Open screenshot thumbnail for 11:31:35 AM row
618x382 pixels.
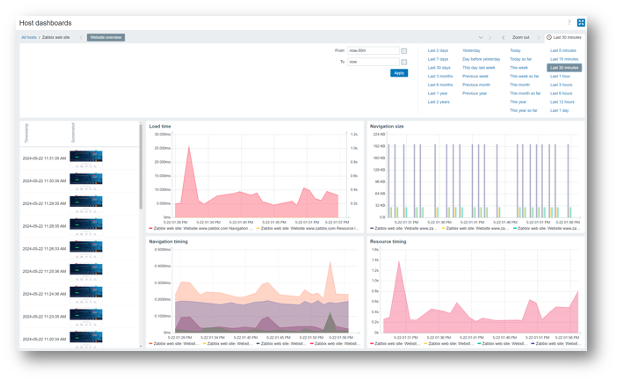[86, 158]
